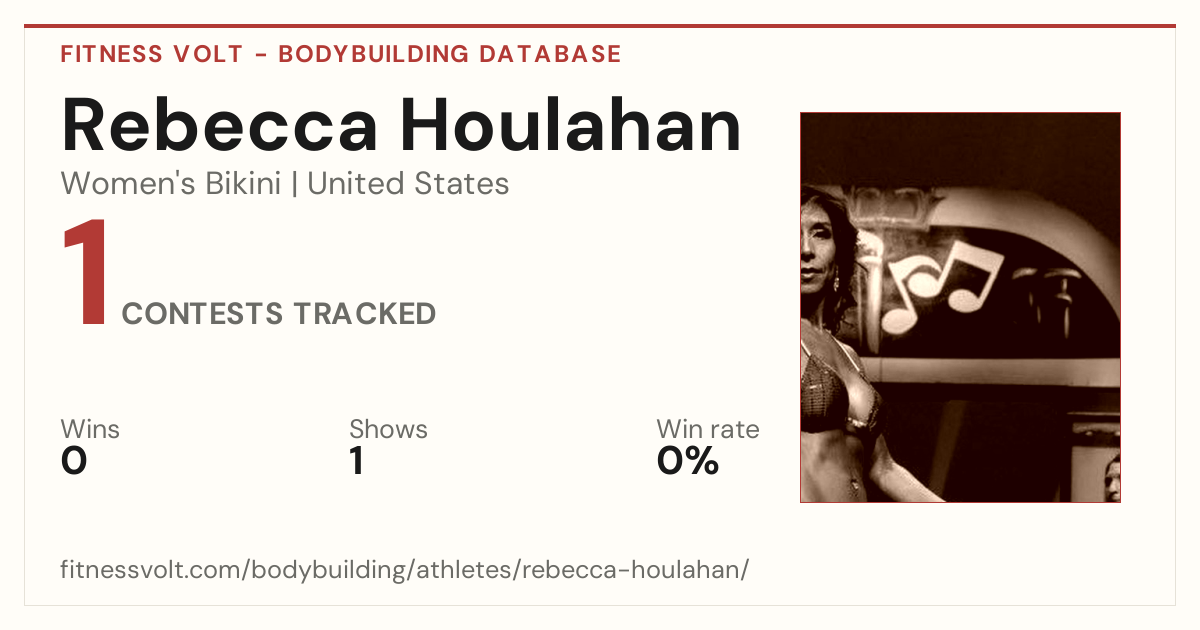Click the CONTESTS TRACKED label
Viewport: 1200px width, 630px height.
279,314
